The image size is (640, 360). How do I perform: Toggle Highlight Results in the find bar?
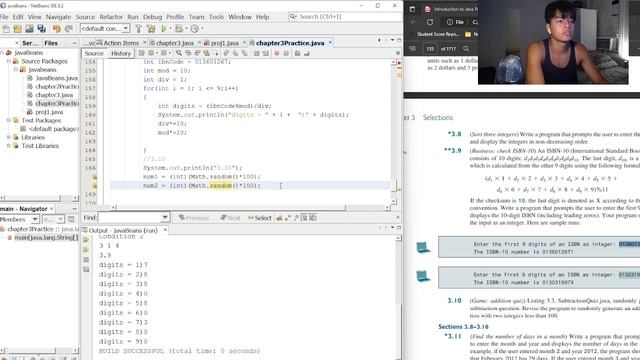tap(304, 218)
